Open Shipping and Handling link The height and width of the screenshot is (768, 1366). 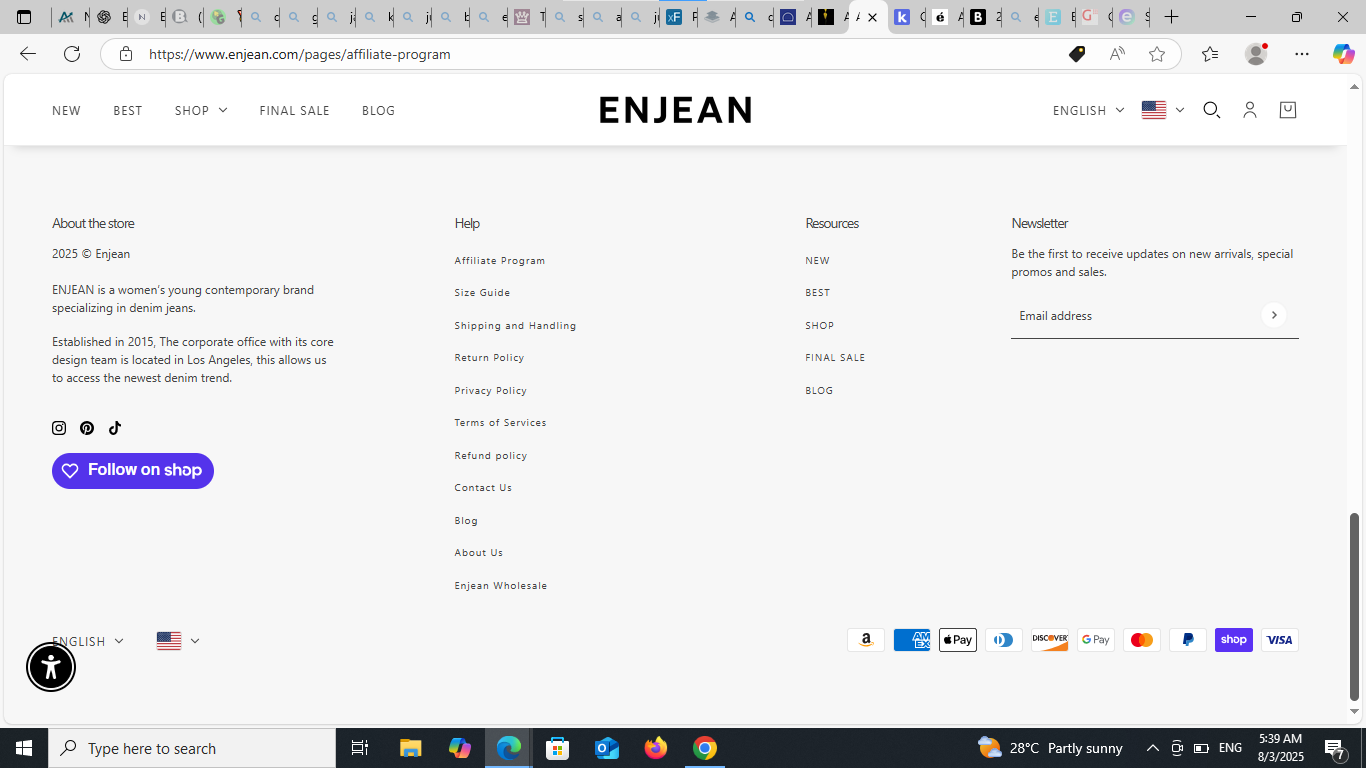[x=515, y=326]
